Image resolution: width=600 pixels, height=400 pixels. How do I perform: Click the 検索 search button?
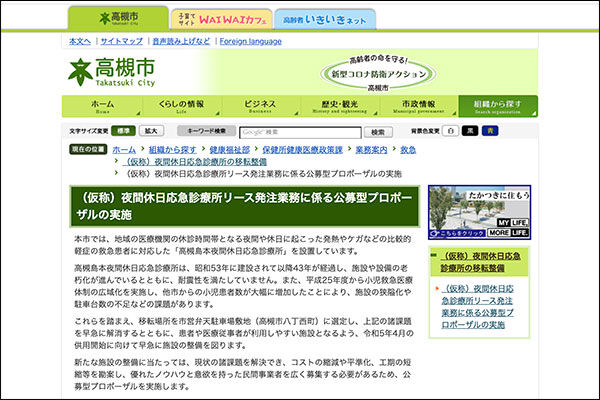pyautogui.click(x=378, y=132)
